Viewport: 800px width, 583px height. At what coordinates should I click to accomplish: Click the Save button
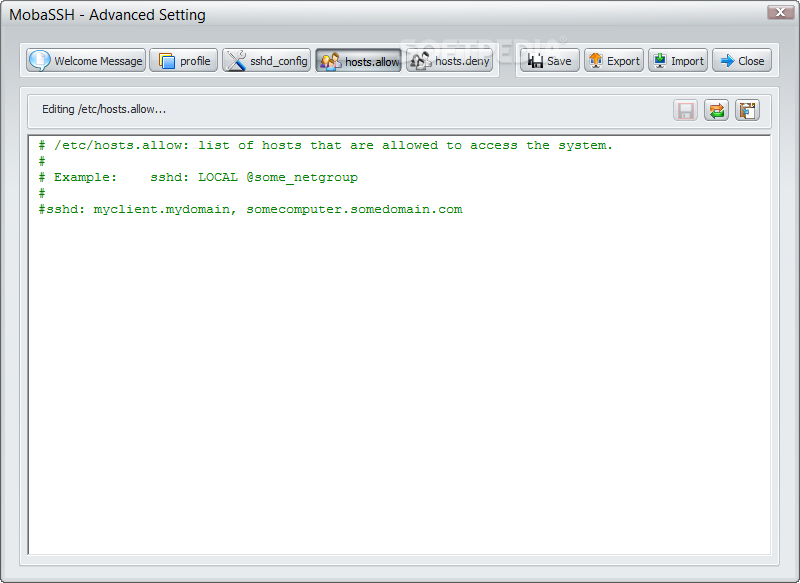tap(549, 61)
